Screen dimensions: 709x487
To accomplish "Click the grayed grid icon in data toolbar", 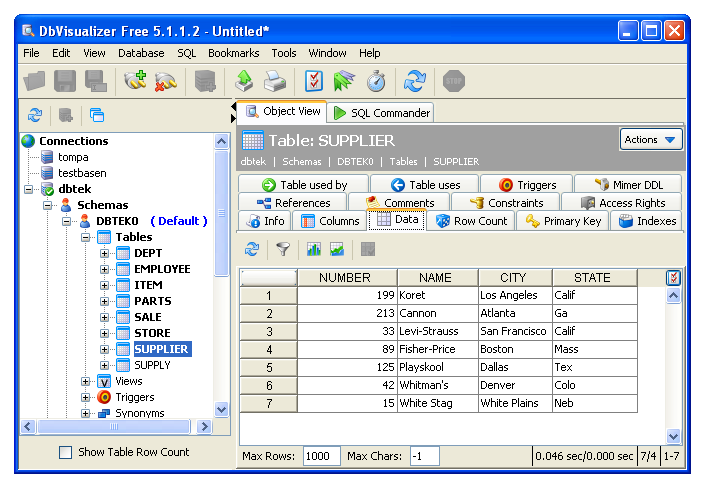I will (x=368, y=249).
